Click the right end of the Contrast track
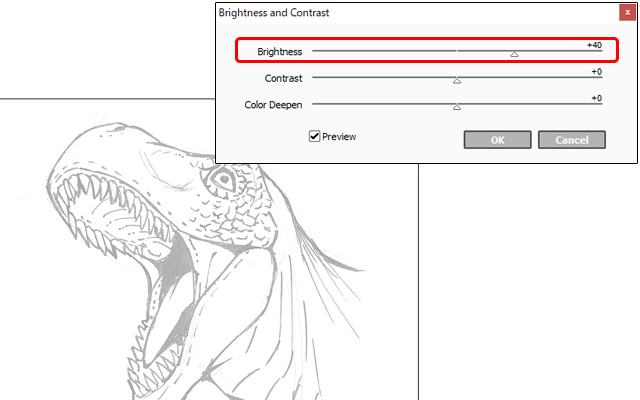This screenshot has width=640, height=400. 601,77
